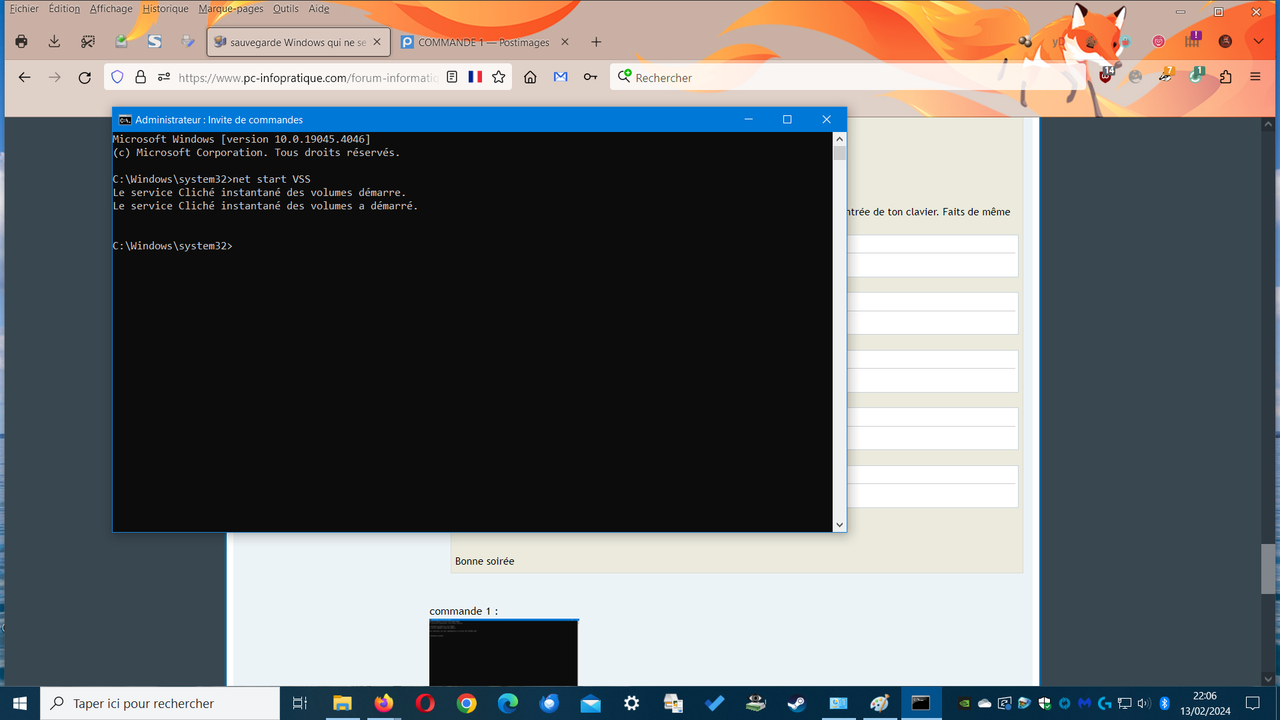Open the passwords key icon

[591, 77]
